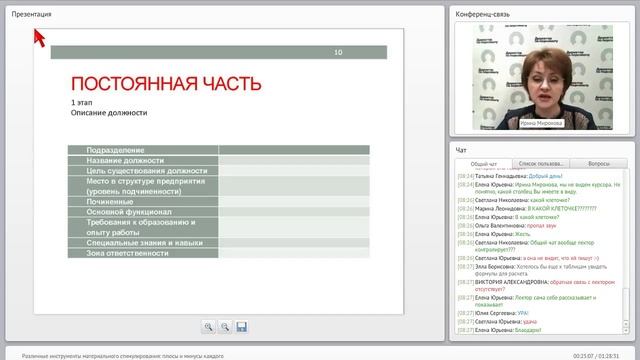This screenshot has height=360, width=640.
Task: Select the Основной функционал table row
Action: [218, 212]
